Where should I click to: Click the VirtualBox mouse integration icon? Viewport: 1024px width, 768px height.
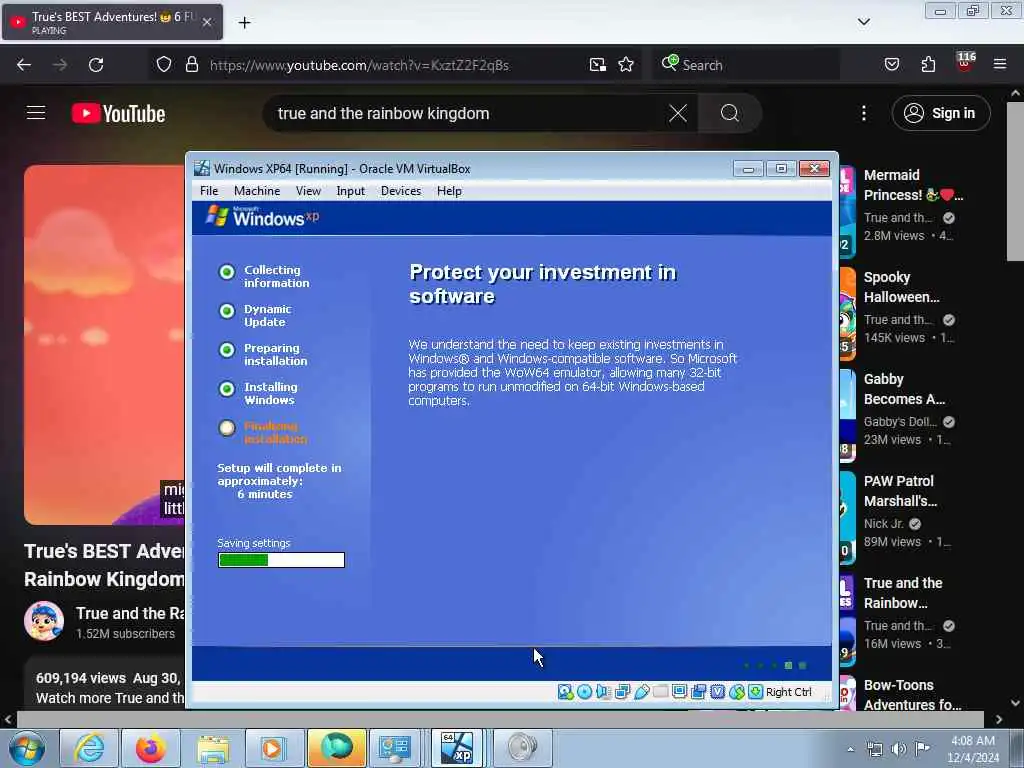(737, 692)
